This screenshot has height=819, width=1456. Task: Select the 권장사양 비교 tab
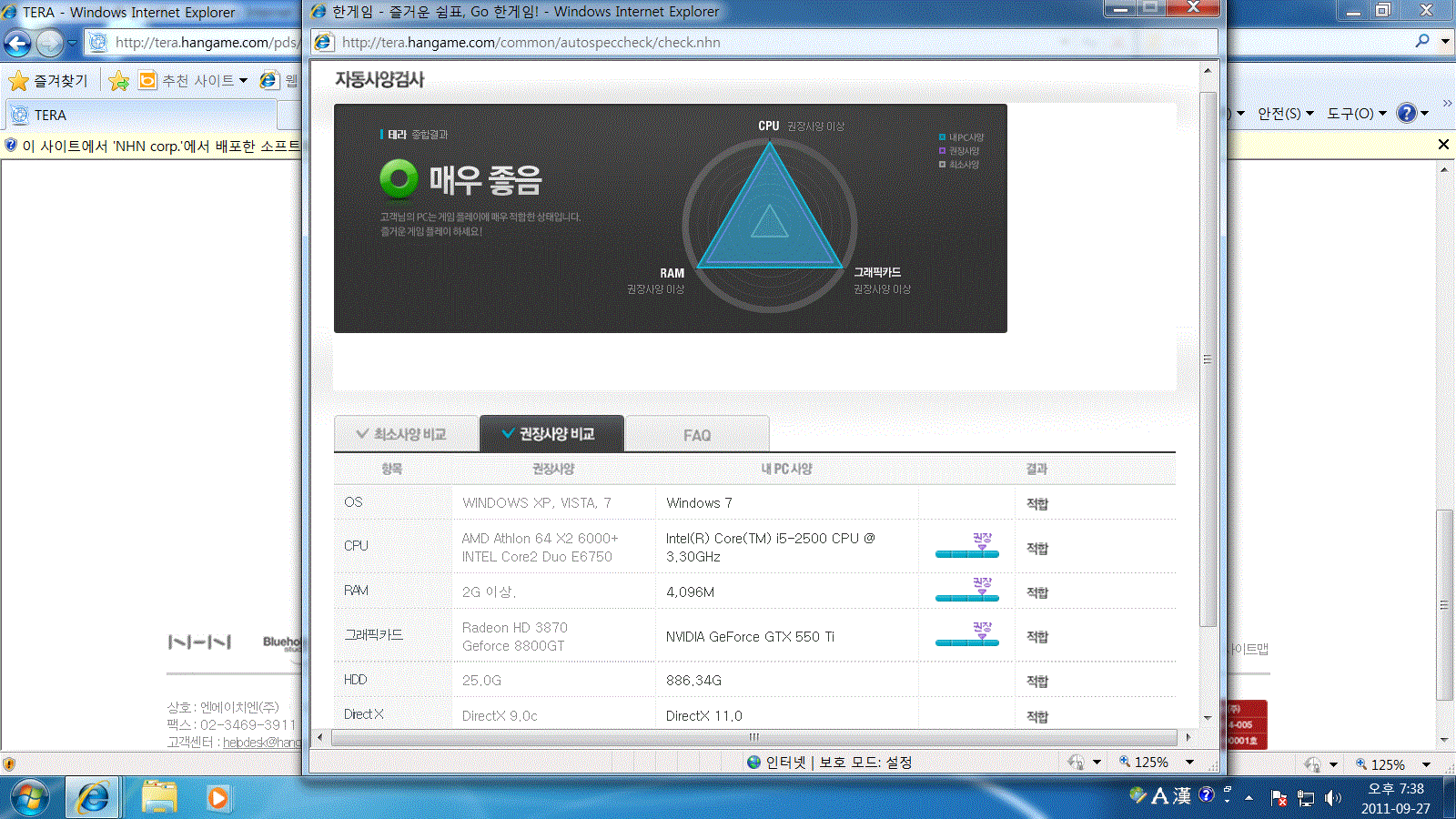click(551, 434)
